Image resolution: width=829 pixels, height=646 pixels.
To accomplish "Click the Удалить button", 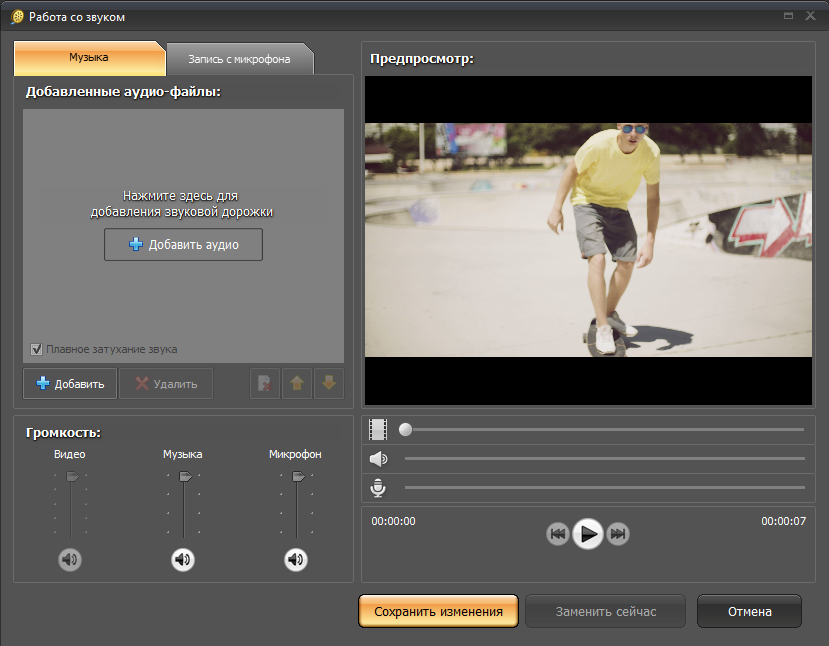I will pos(166,384).
